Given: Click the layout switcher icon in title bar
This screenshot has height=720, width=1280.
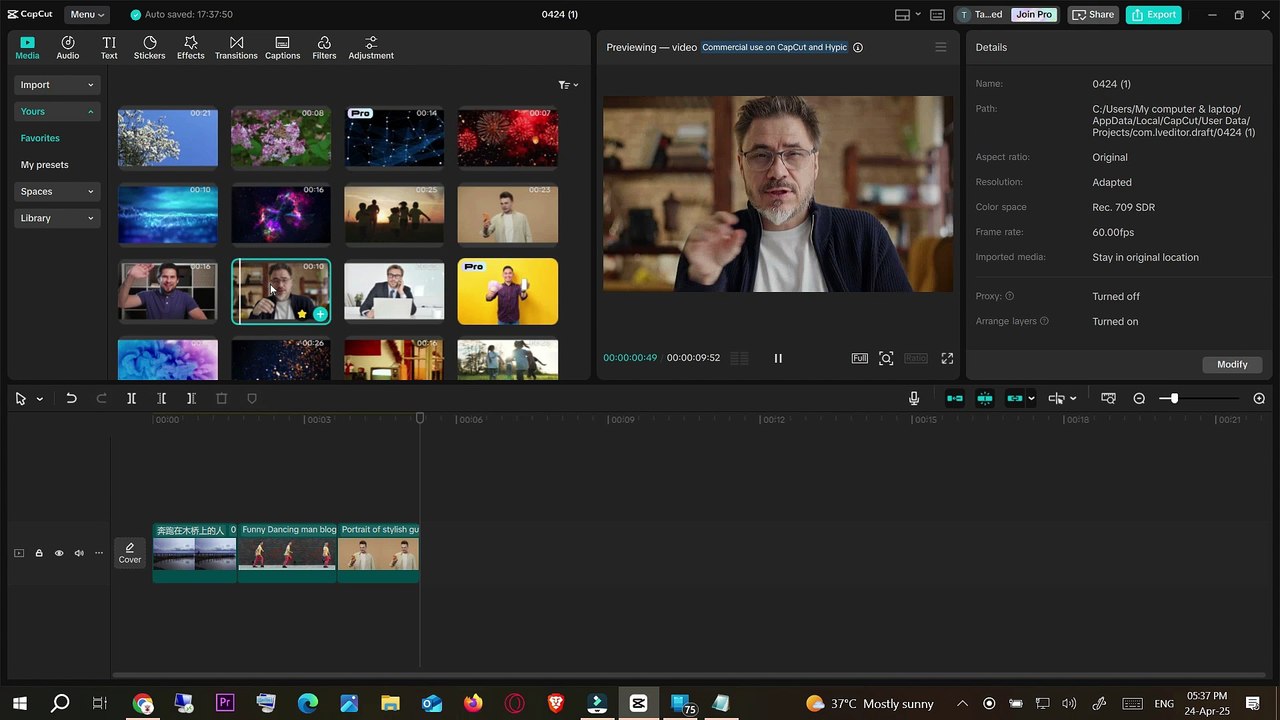Looking at the screenshot, I should (x=902, y=15).
